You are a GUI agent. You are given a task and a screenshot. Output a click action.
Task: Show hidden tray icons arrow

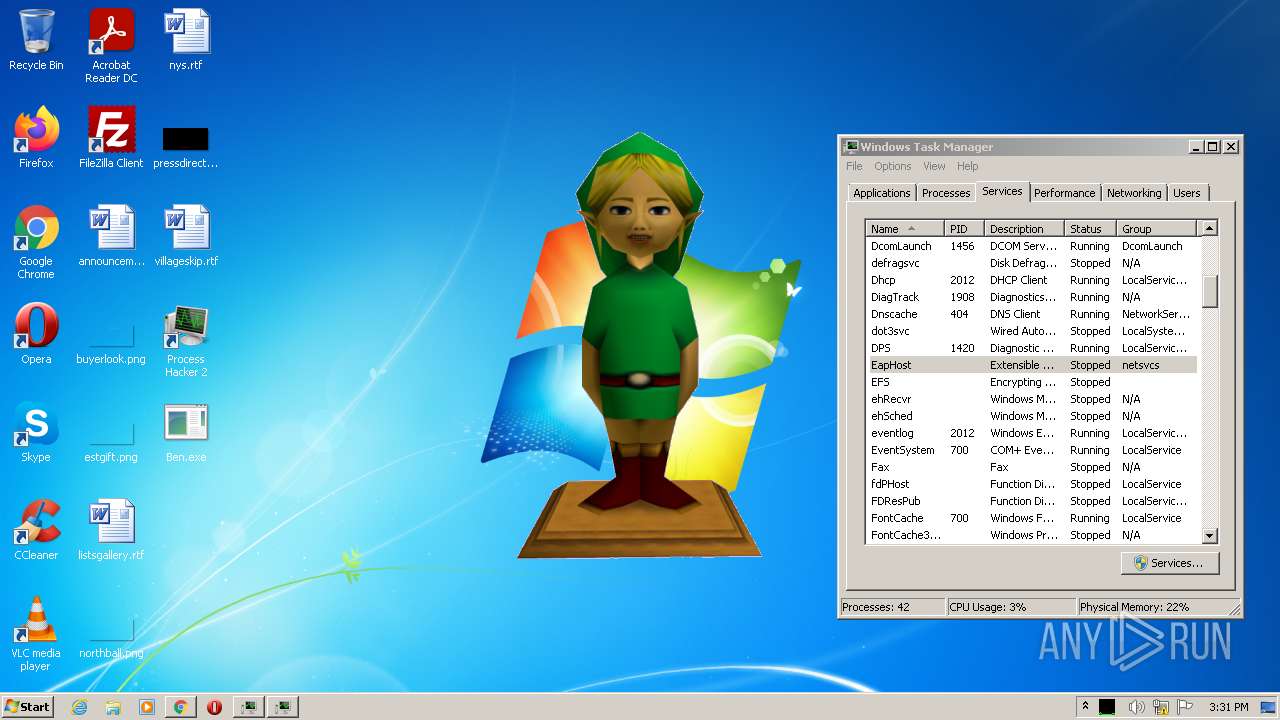coord(1085,706)
